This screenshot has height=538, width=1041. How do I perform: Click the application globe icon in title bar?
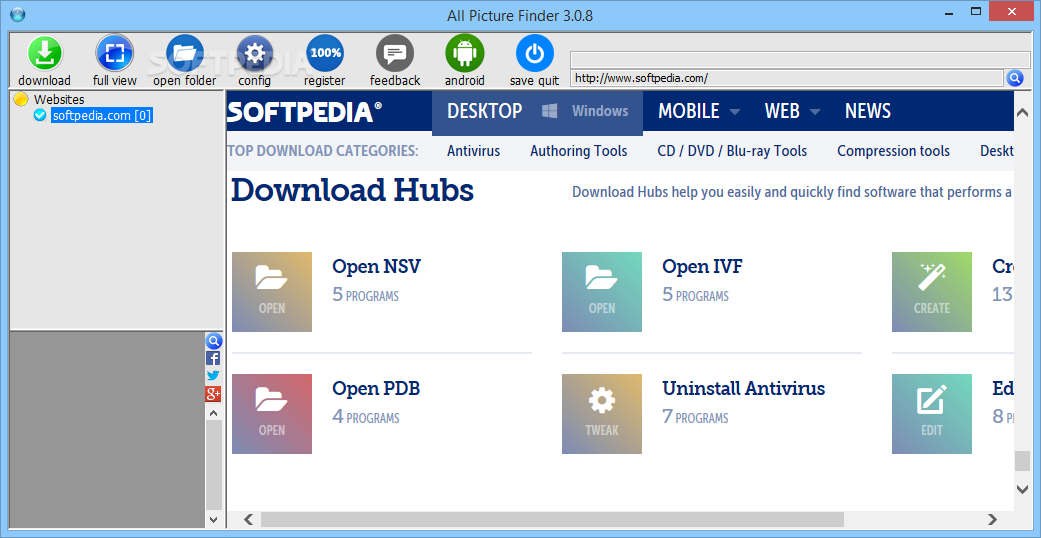[18, 13]
